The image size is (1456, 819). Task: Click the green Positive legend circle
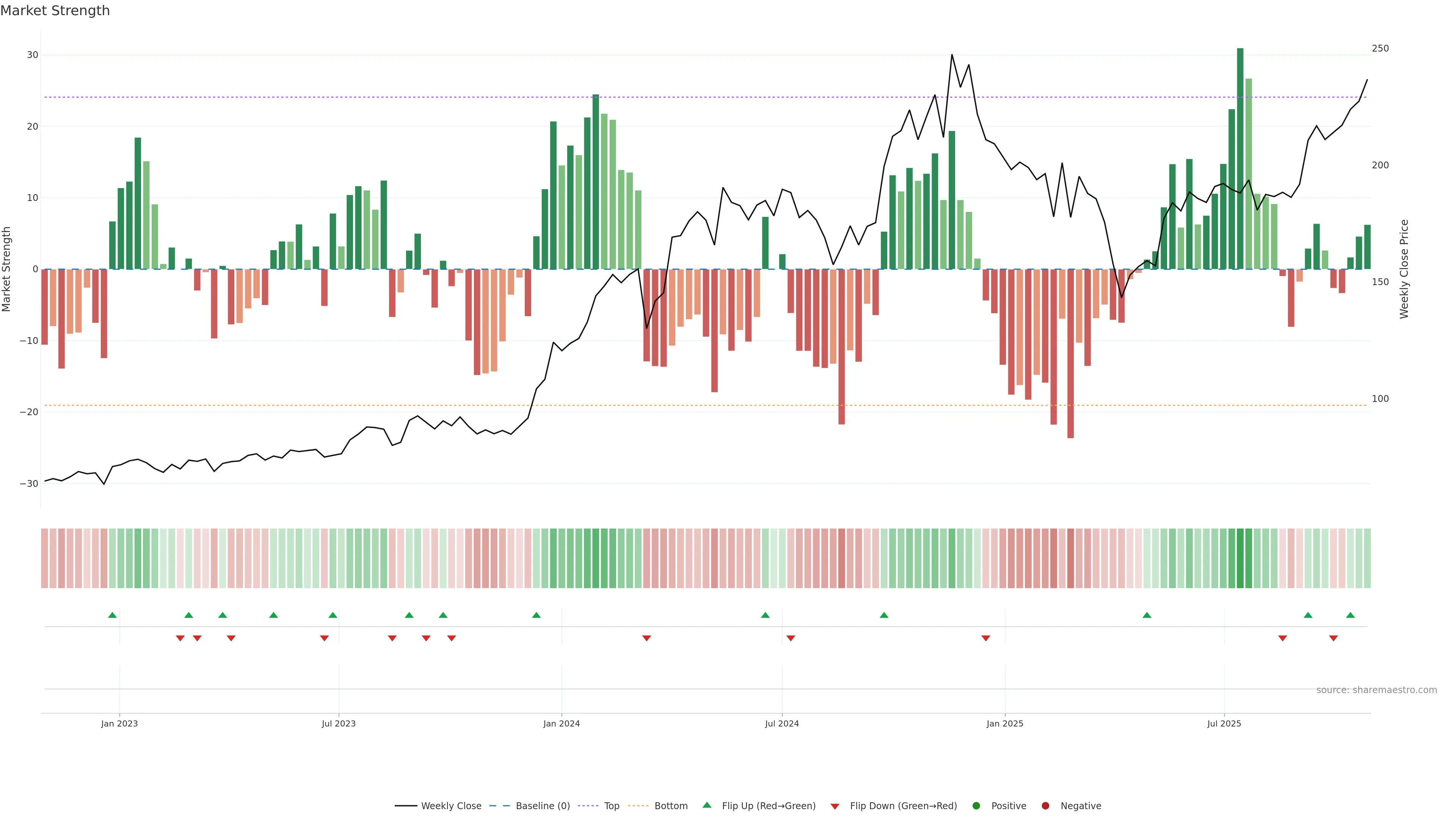tap(976, 806)
